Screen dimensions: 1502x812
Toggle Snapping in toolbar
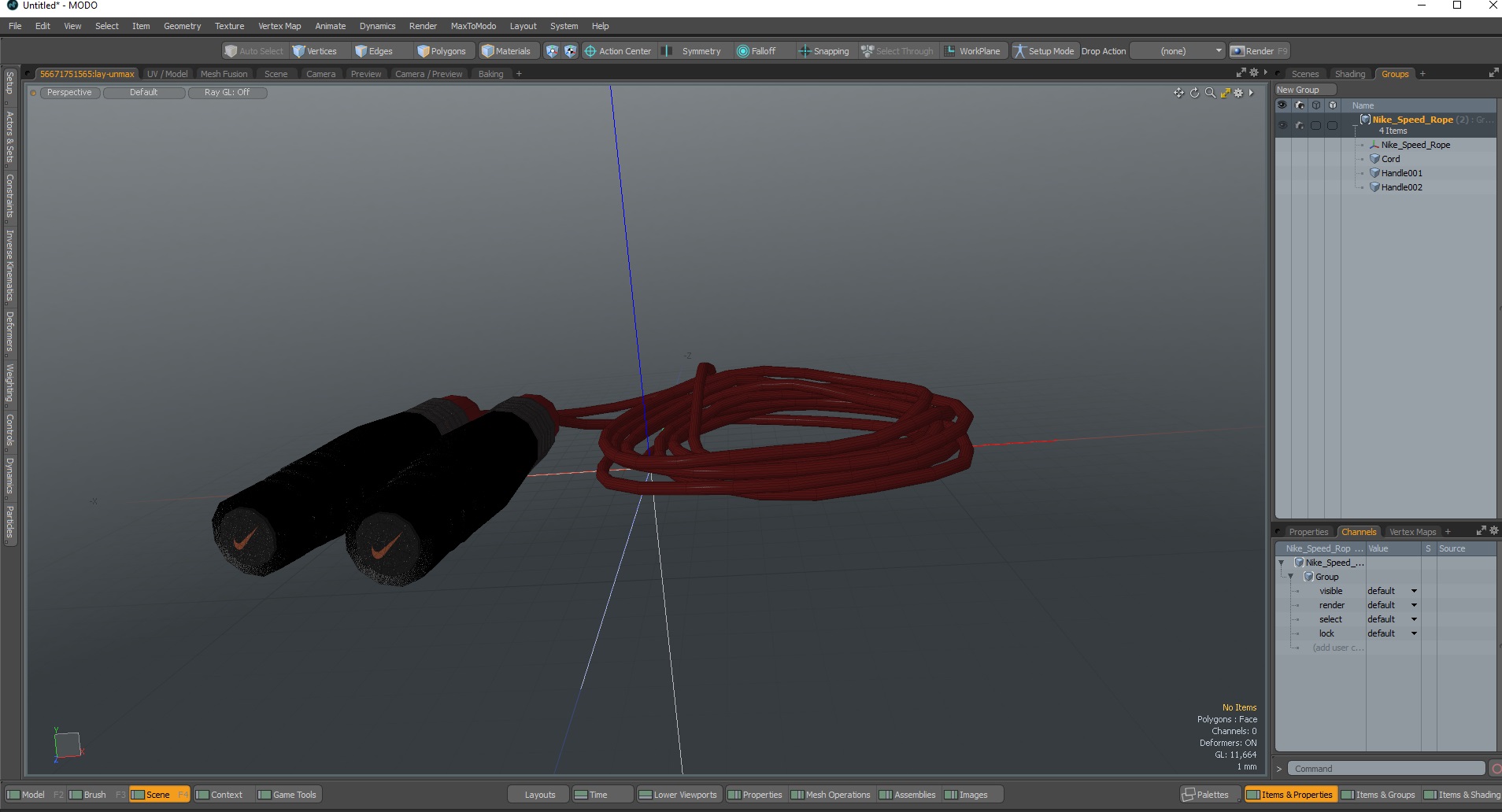pyautogui.click(x=824, y=51)
